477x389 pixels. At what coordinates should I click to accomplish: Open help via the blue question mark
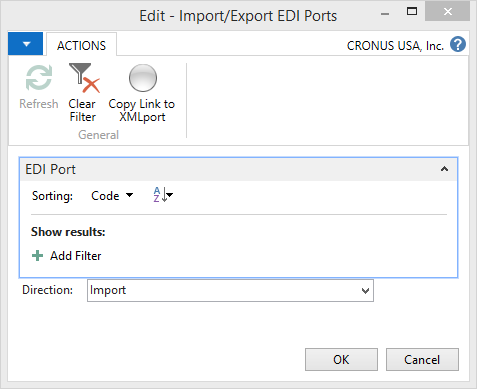tap(458, 44)
